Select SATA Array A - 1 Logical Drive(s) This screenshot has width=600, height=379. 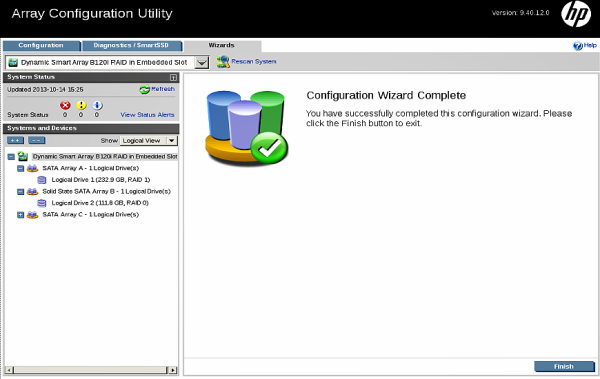pyautogui.click(x=91, y=168)
